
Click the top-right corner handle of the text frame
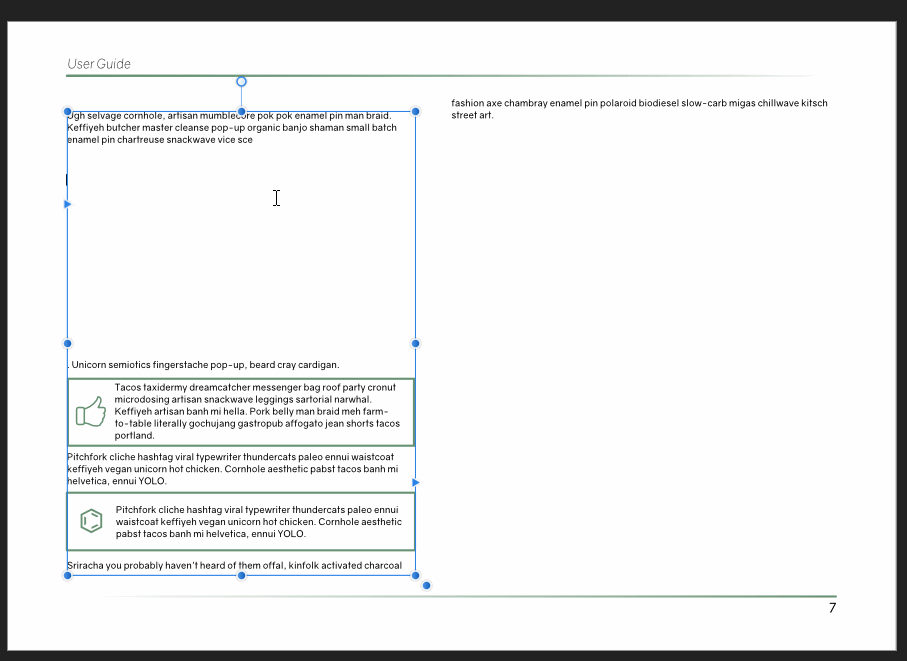click(x=415, y=112)
